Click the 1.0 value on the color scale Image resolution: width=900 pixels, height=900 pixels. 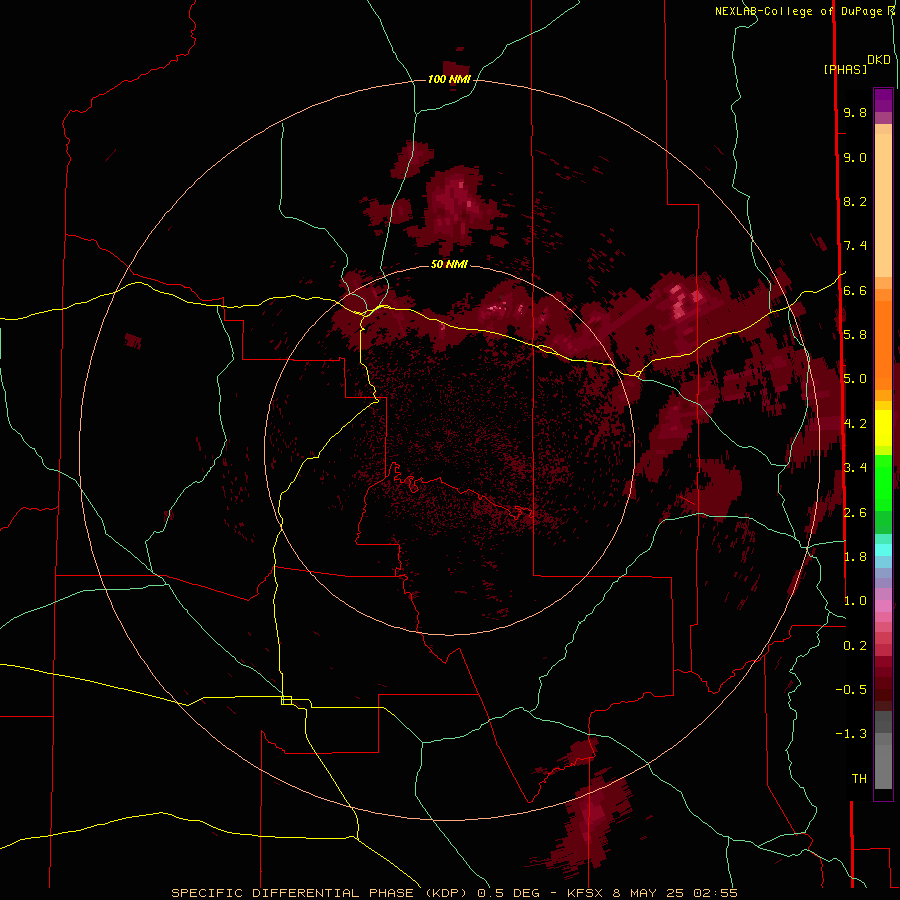(855, 601)
